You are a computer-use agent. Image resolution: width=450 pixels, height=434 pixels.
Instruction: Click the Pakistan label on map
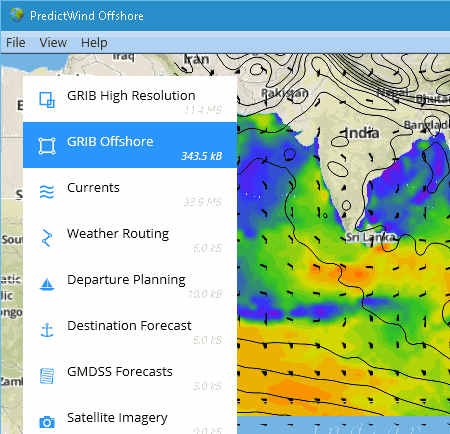click(284, 93)
